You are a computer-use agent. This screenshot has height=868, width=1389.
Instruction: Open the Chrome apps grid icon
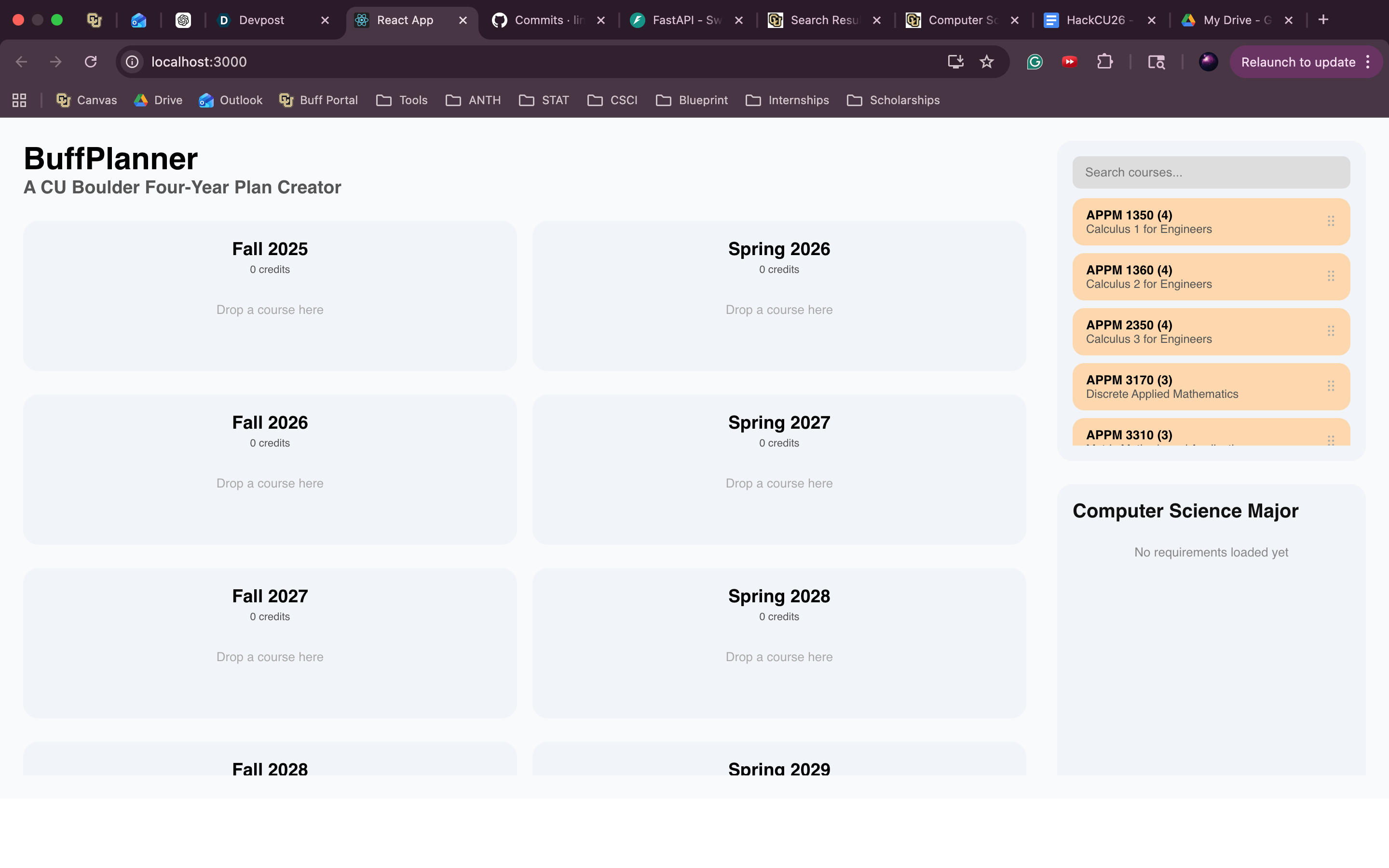[x=19, y=100]
